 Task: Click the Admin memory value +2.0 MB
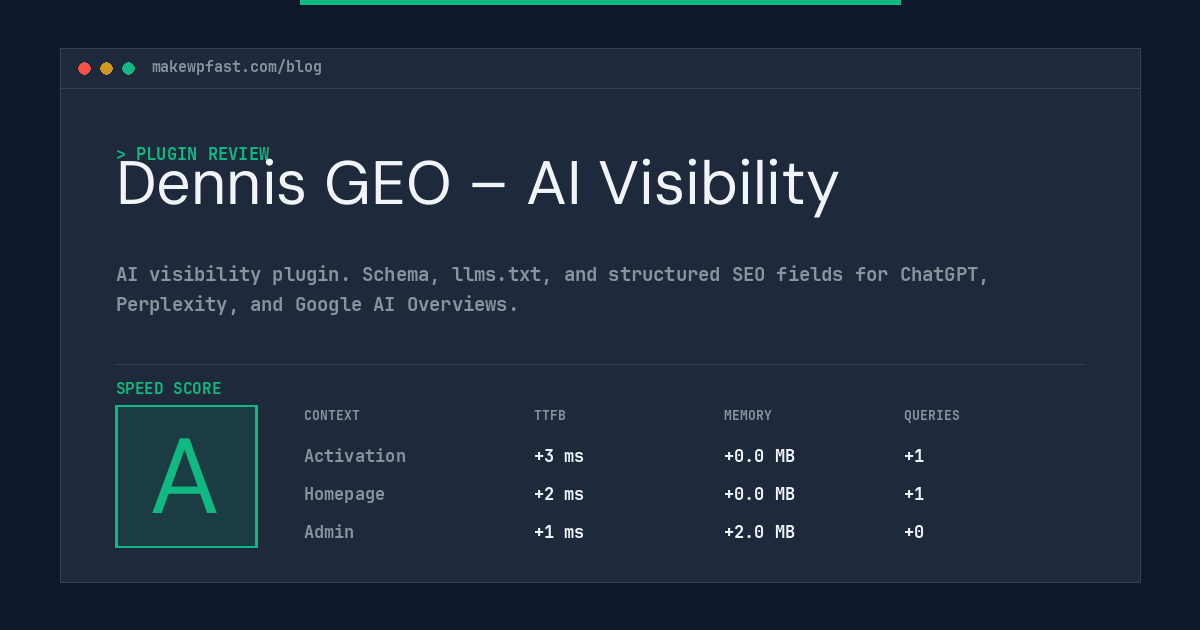(x=759, y=532)
